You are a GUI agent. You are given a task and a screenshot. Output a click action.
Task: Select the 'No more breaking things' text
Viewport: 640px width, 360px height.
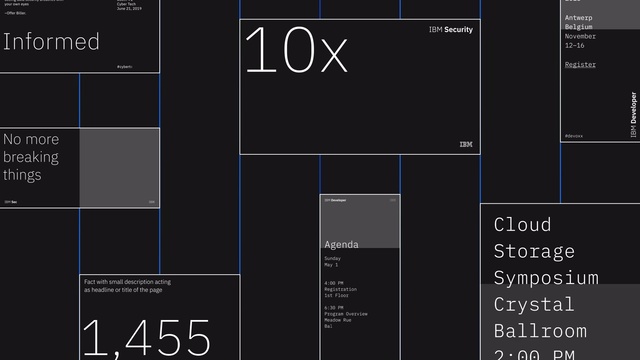(x=31, y=157)
